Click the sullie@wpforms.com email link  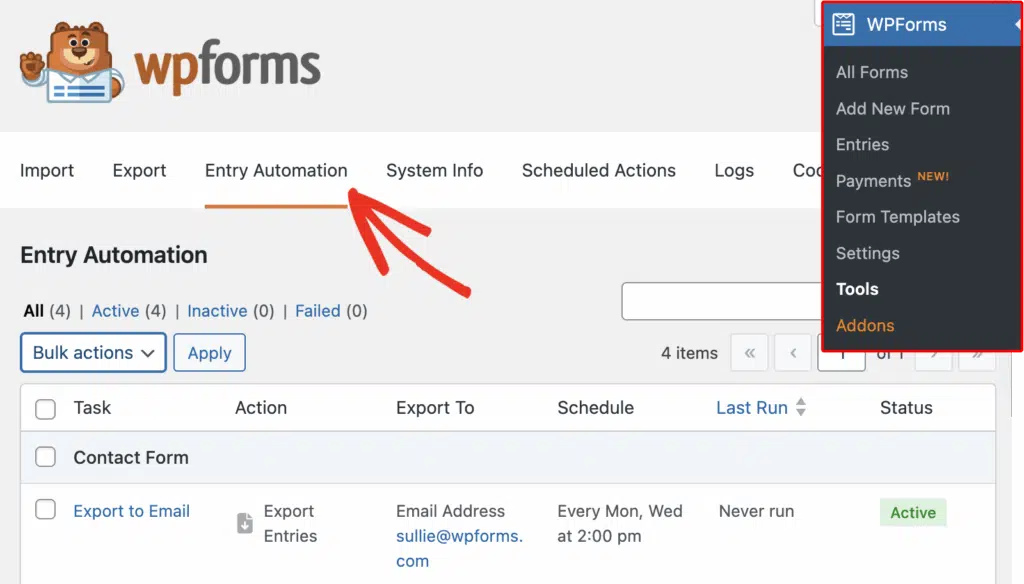[x=459, y=548]
